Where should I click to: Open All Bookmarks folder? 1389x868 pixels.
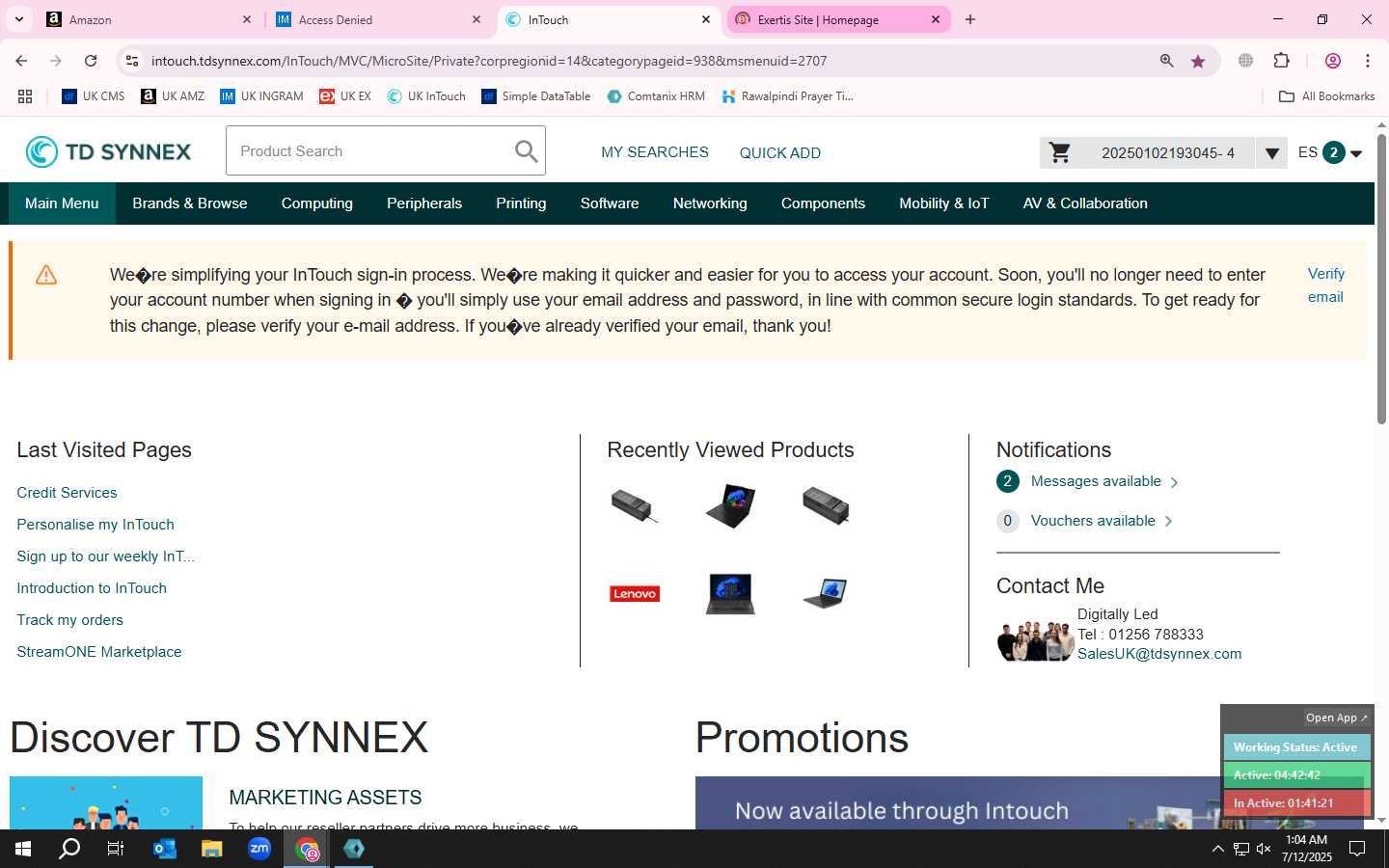pos(1326,96)
